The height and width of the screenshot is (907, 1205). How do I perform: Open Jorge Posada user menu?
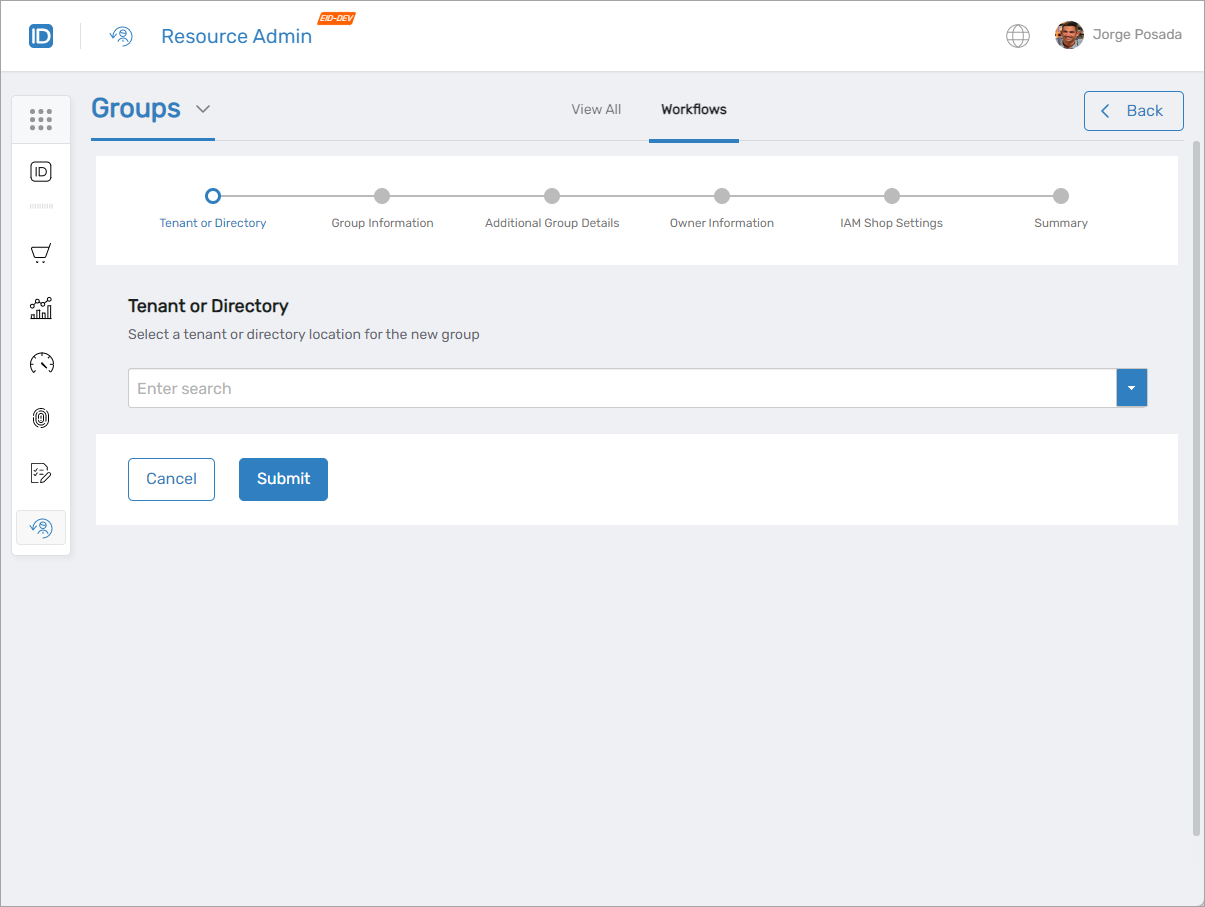[1118, 35]
